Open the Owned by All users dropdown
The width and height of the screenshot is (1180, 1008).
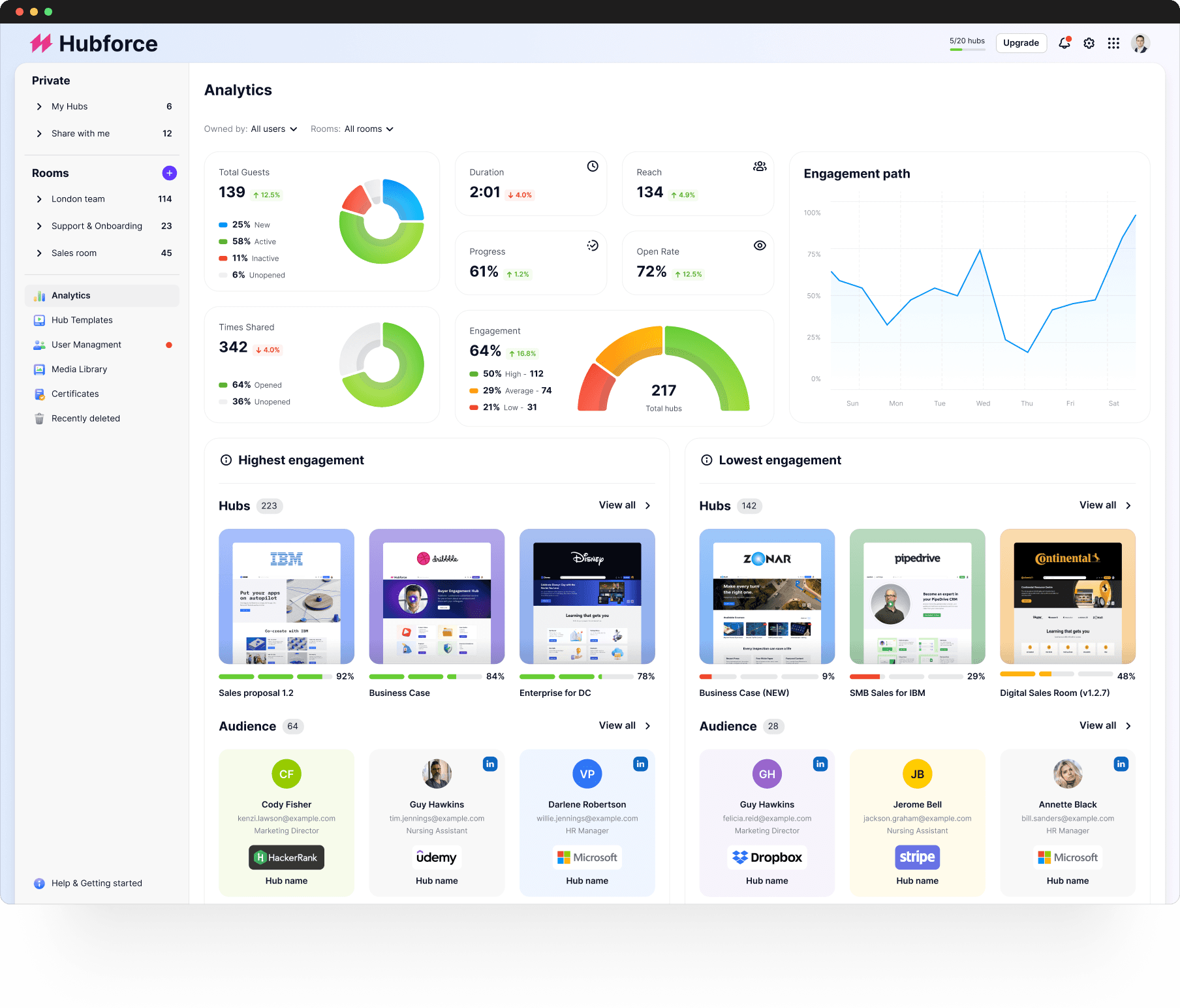[x=274, y=129]
